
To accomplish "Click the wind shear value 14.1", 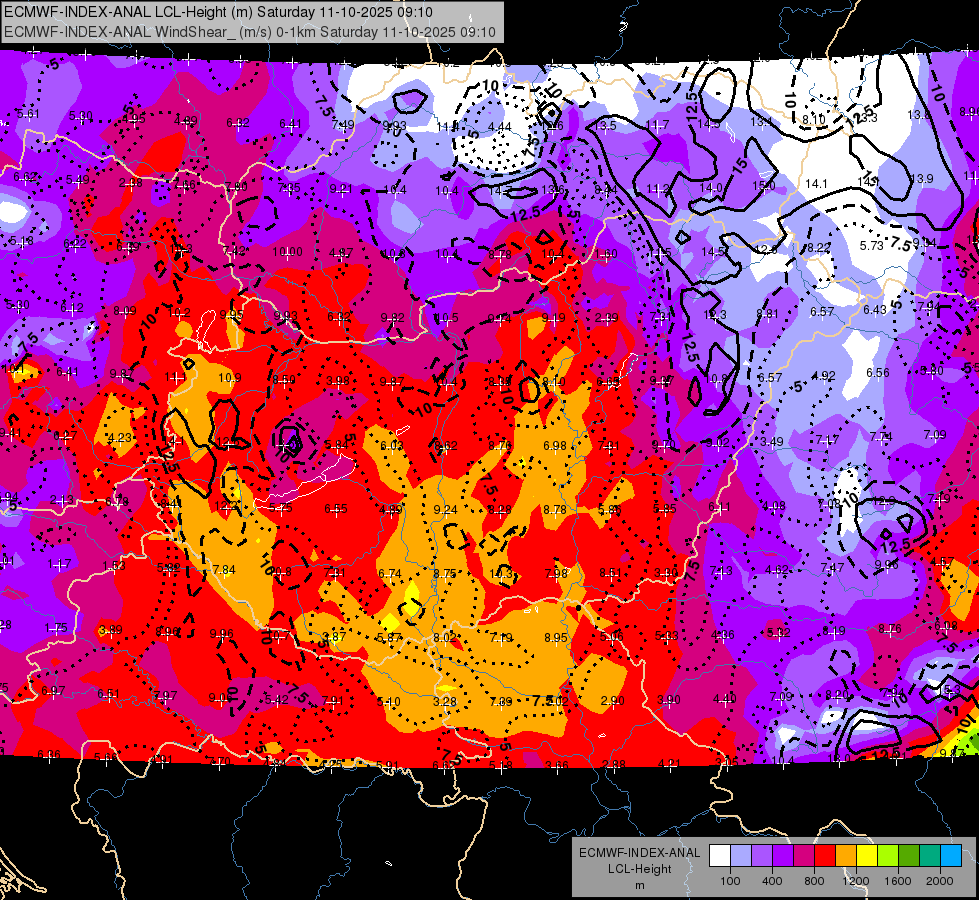I will [x=816, y=184].
